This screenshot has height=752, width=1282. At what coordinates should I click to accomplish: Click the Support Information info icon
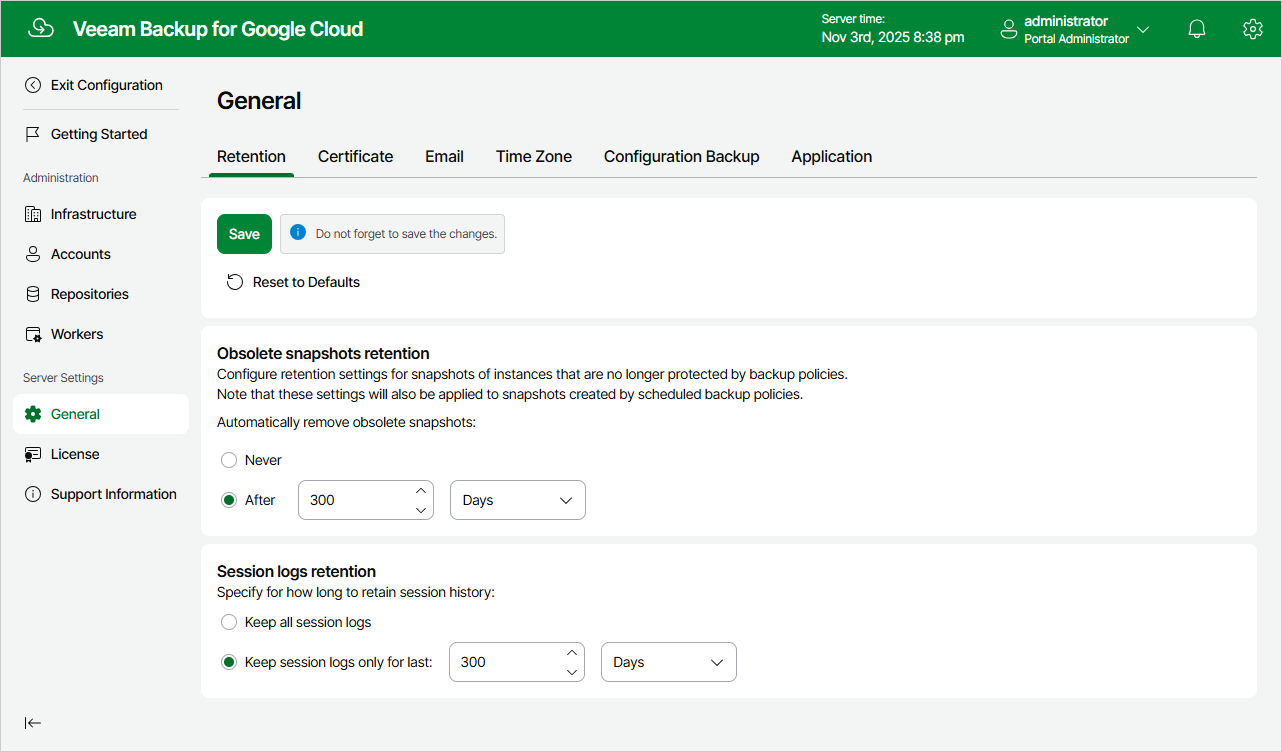[x=33, y=494]
